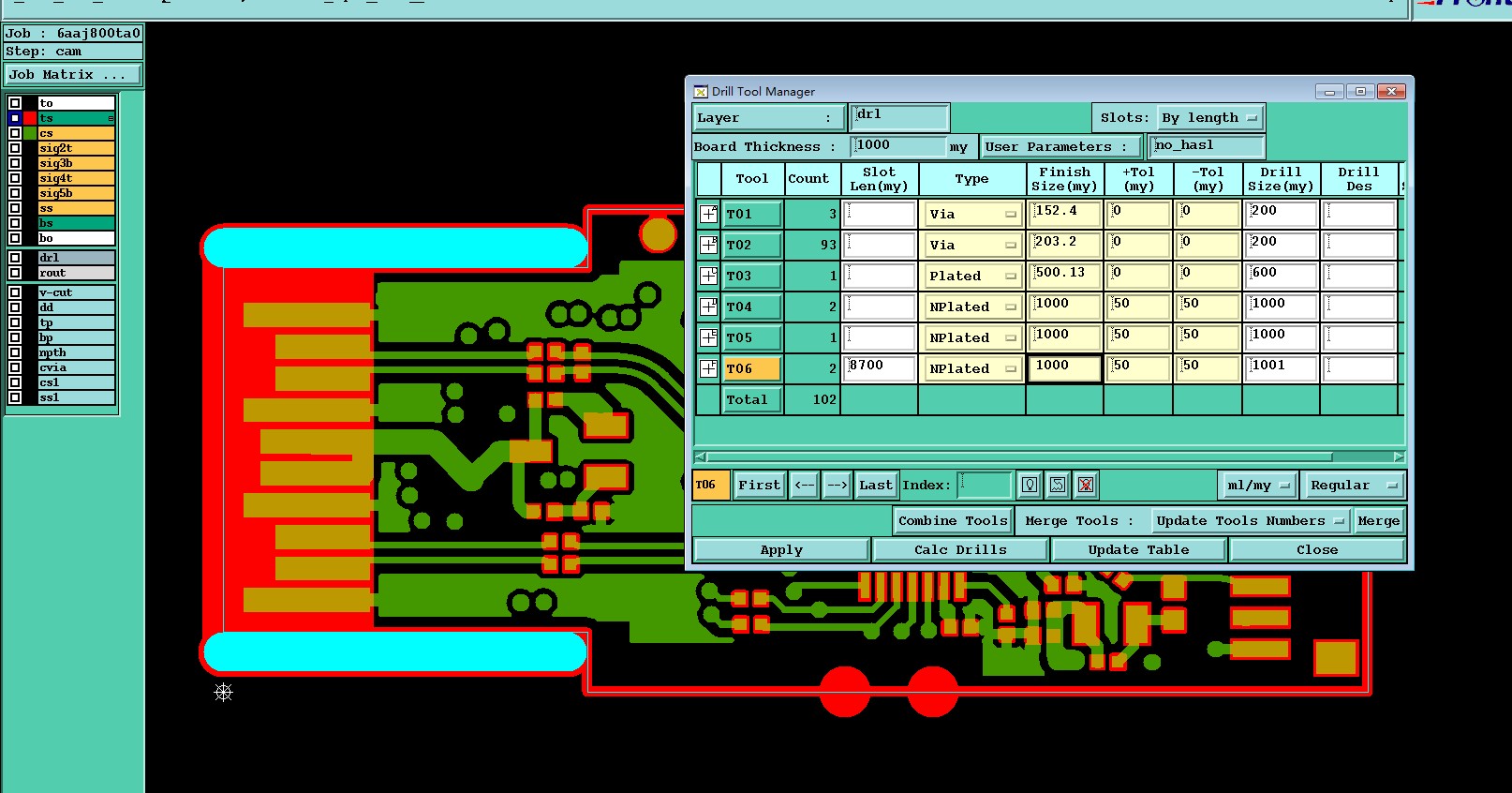Click the Close button in the dialog

[1317, 549]
